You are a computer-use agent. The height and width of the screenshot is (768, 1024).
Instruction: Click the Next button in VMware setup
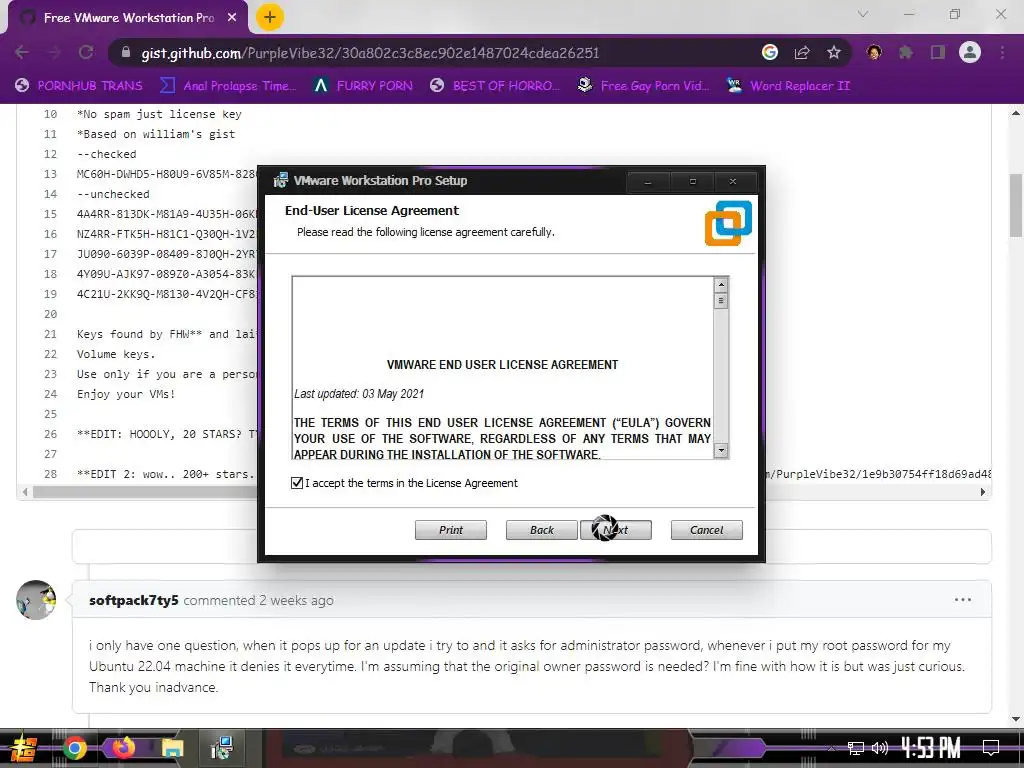616,530
